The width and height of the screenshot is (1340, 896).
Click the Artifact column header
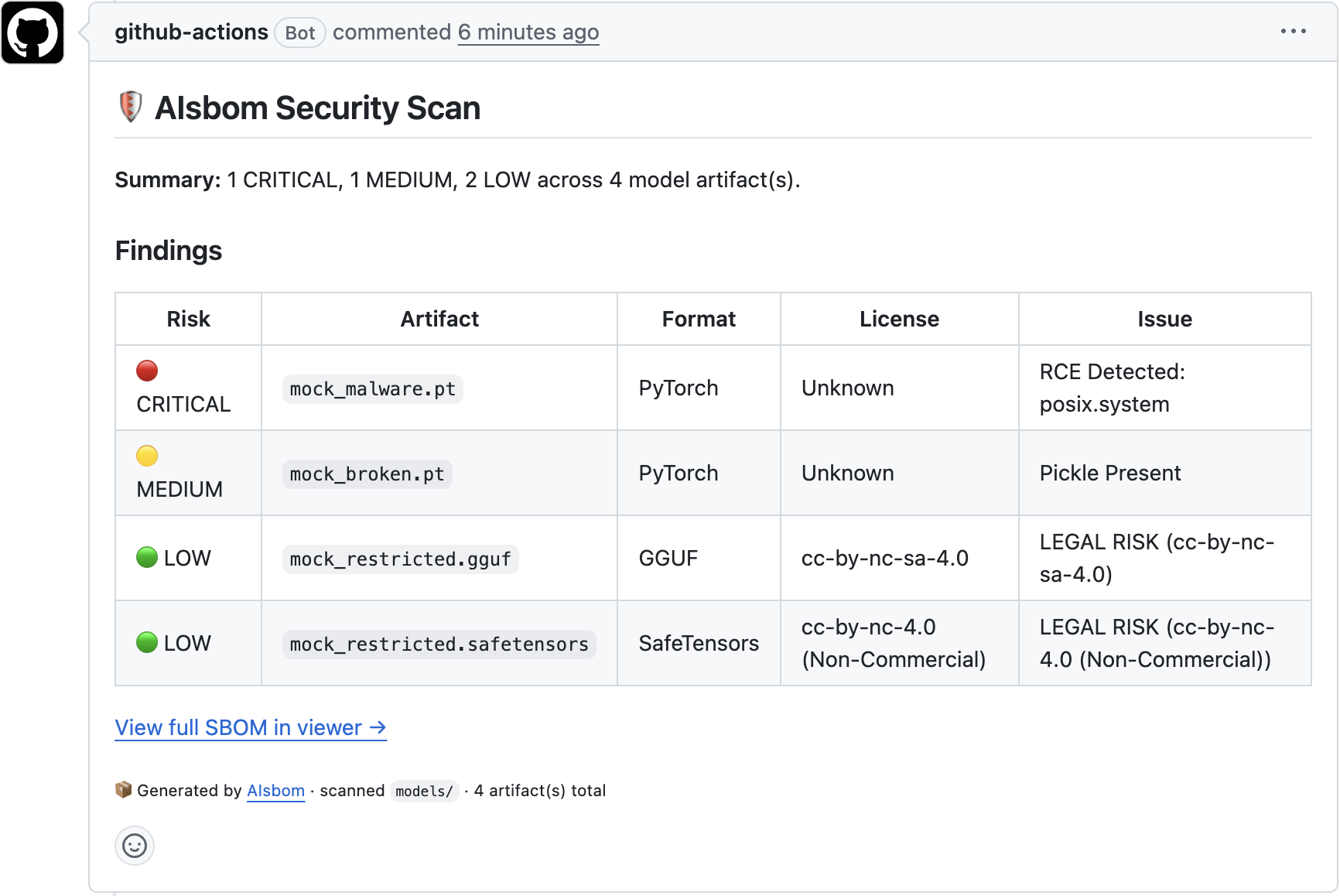[439, 319]
